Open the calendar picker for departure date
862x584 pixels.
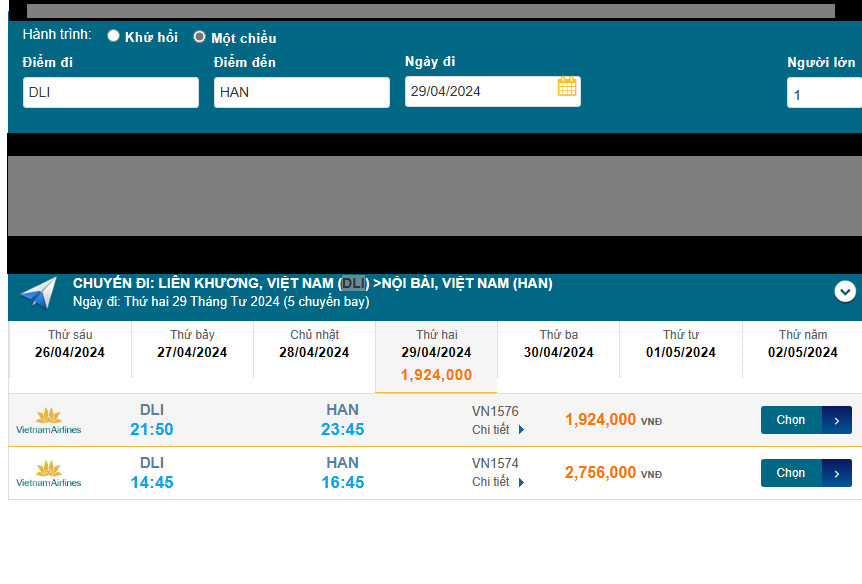[x=567, y=87]
